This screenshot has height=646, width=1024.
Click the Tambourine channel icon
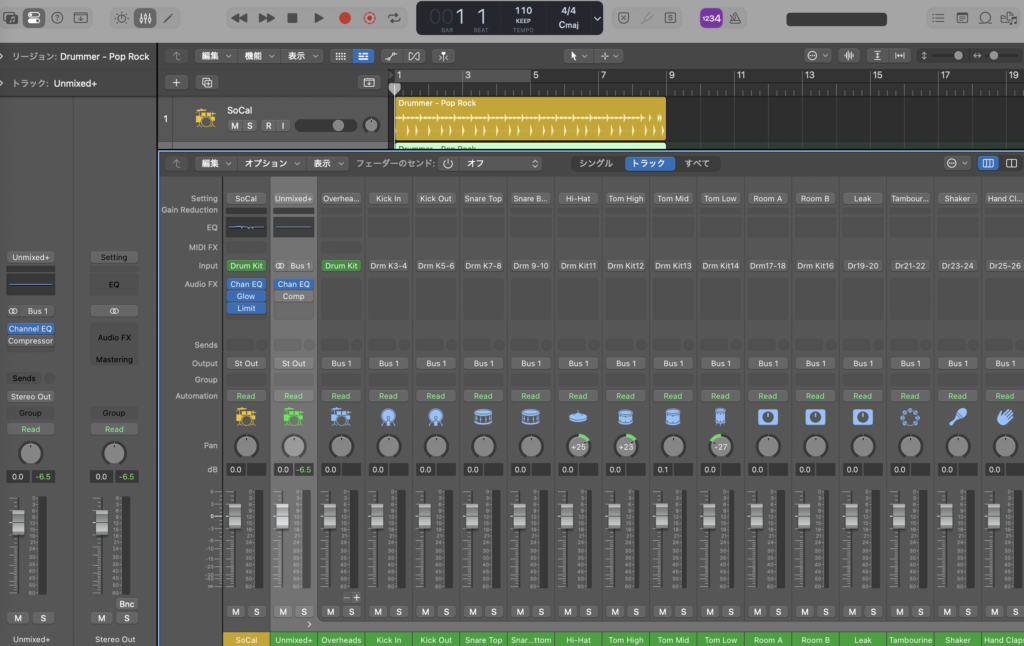coord(910,417)
